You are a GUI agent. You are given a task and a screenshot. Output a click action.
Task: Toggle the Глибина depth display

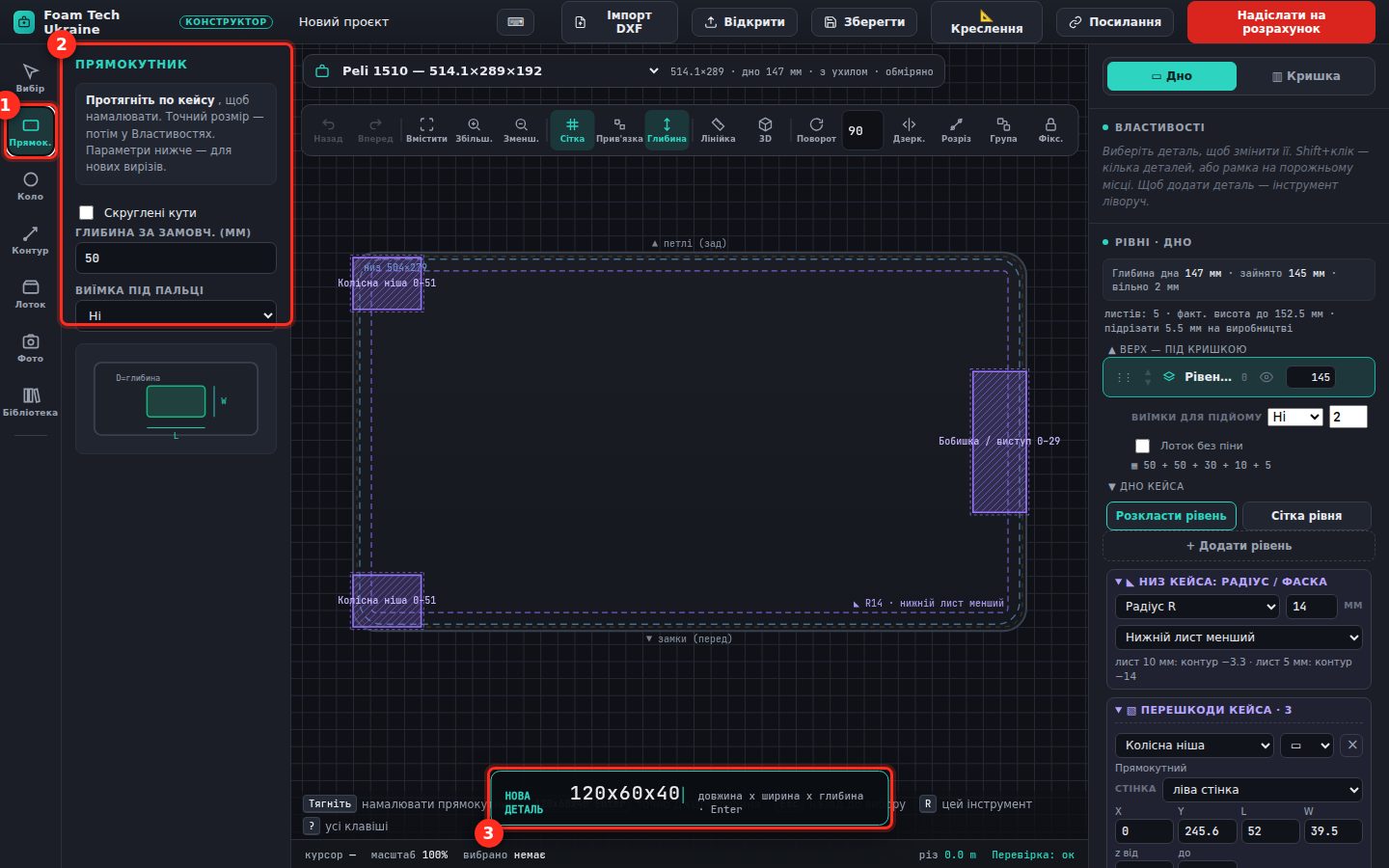(x=667, y=130)
